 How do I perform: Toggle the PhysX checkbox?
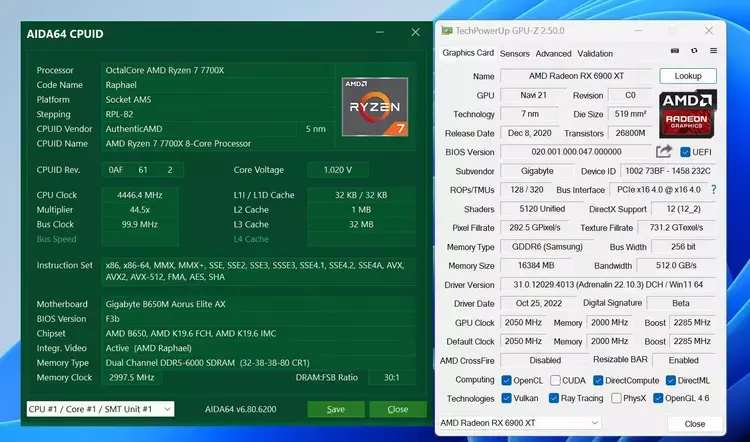point(616,398)
